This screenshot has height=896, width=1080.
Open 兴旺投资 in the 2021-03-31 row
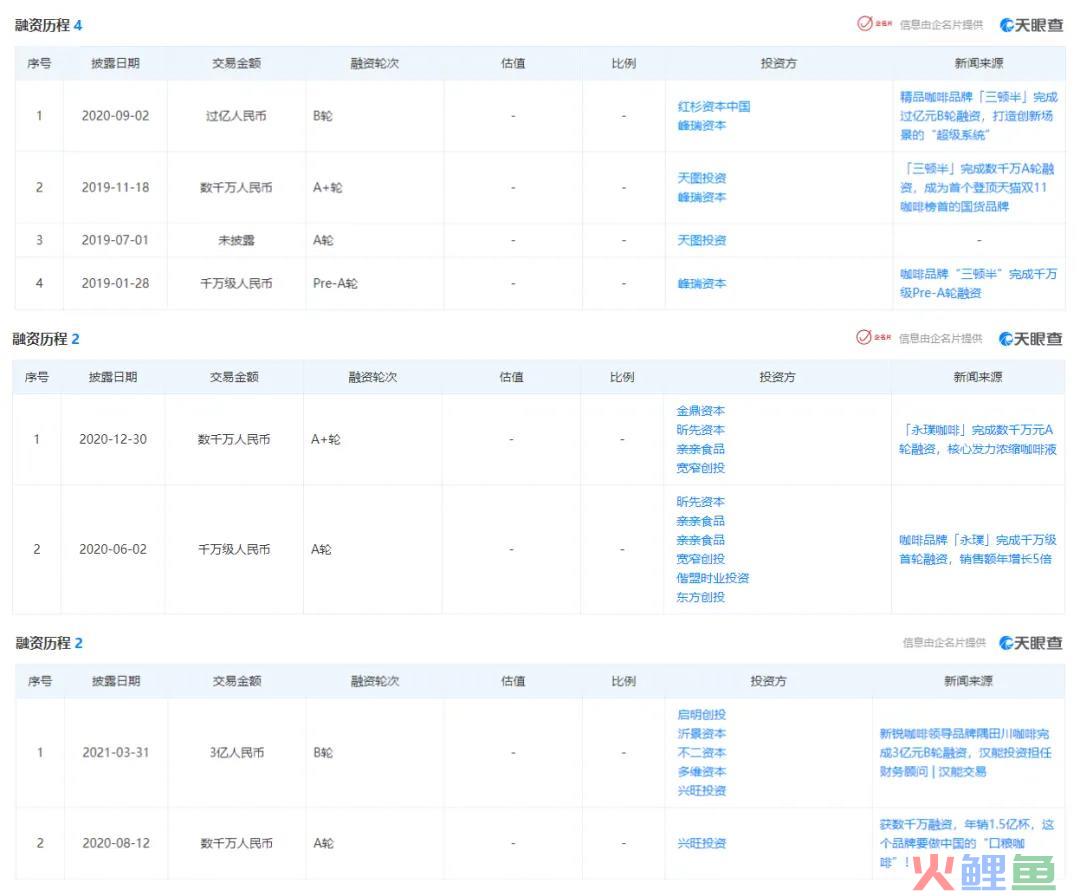701,791
